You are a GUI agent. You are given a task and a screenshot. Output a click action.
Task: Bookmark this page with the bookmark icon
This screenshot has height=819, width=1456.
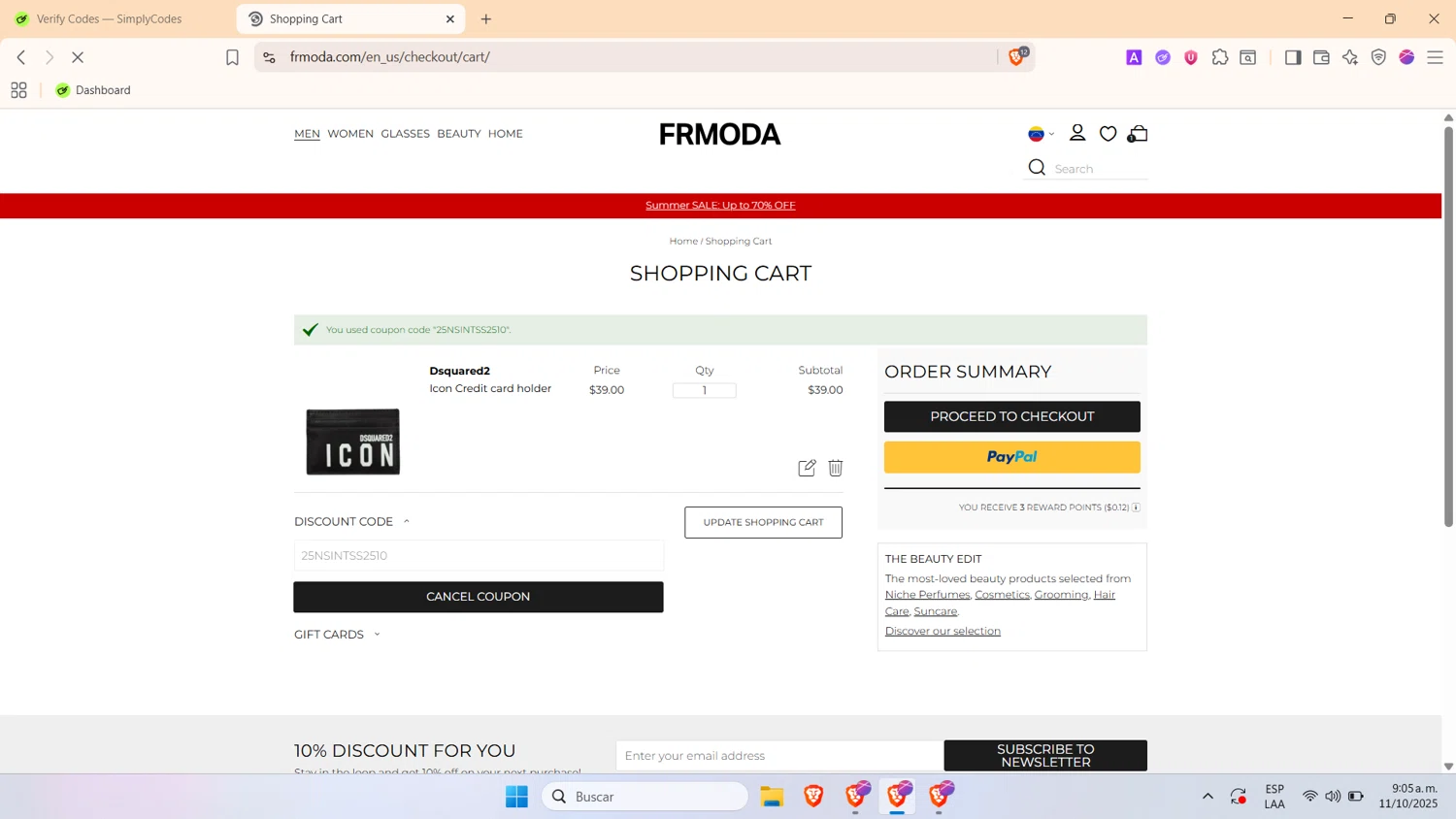(x=232, y=57)
